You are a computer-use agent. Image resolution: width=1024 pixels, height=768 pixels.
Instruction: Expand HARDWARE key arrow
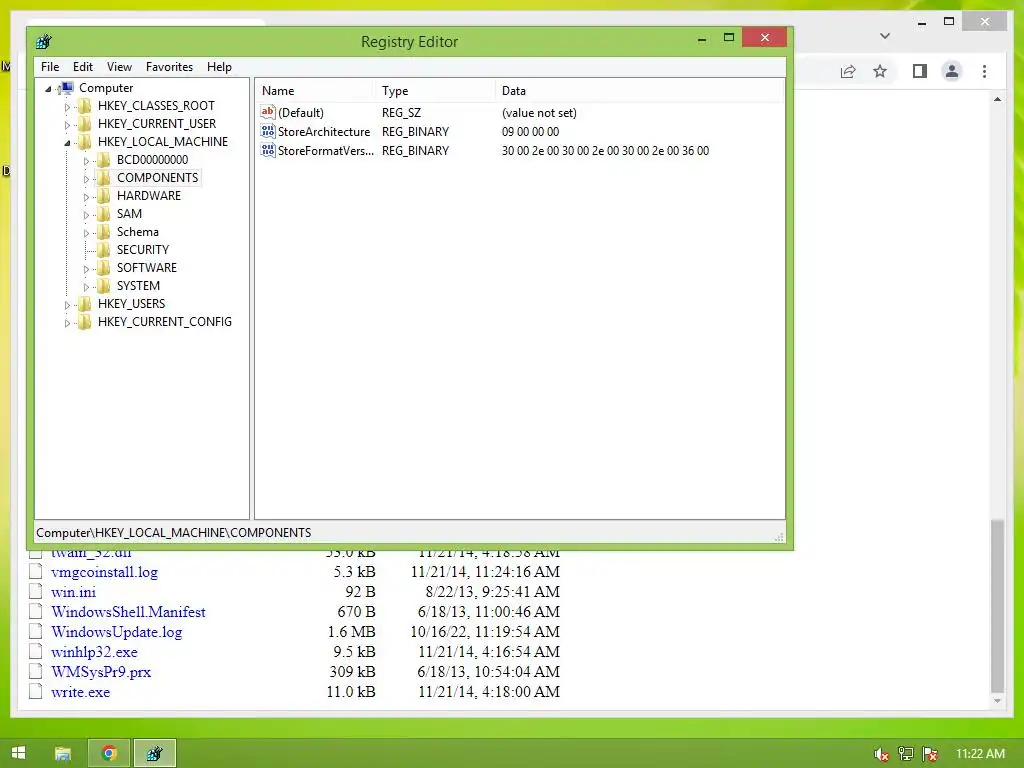click(x=86, y=197)
